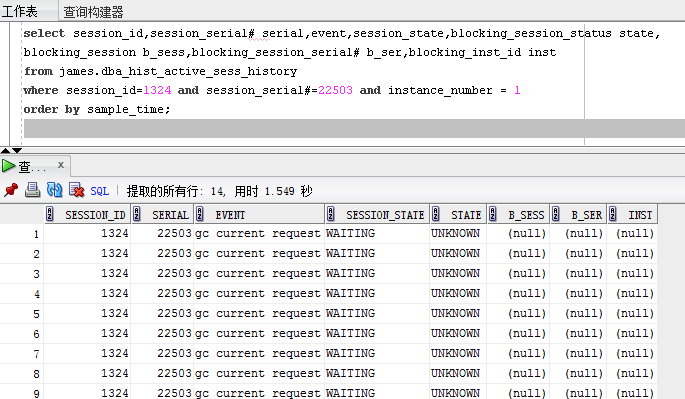Click the refresh results icon
This screenshot has width=685, height=399.
coord(55,190)
